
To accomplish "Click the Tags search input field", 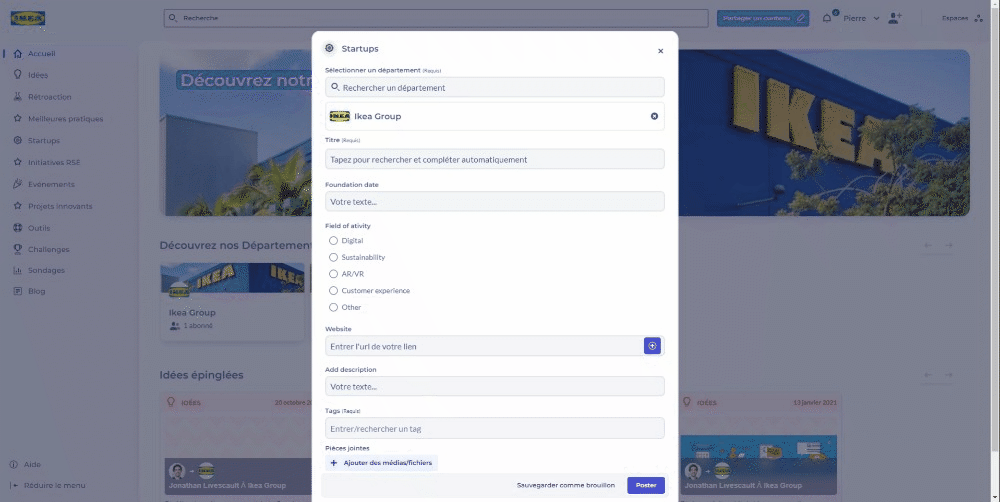I will click(494, 429).
